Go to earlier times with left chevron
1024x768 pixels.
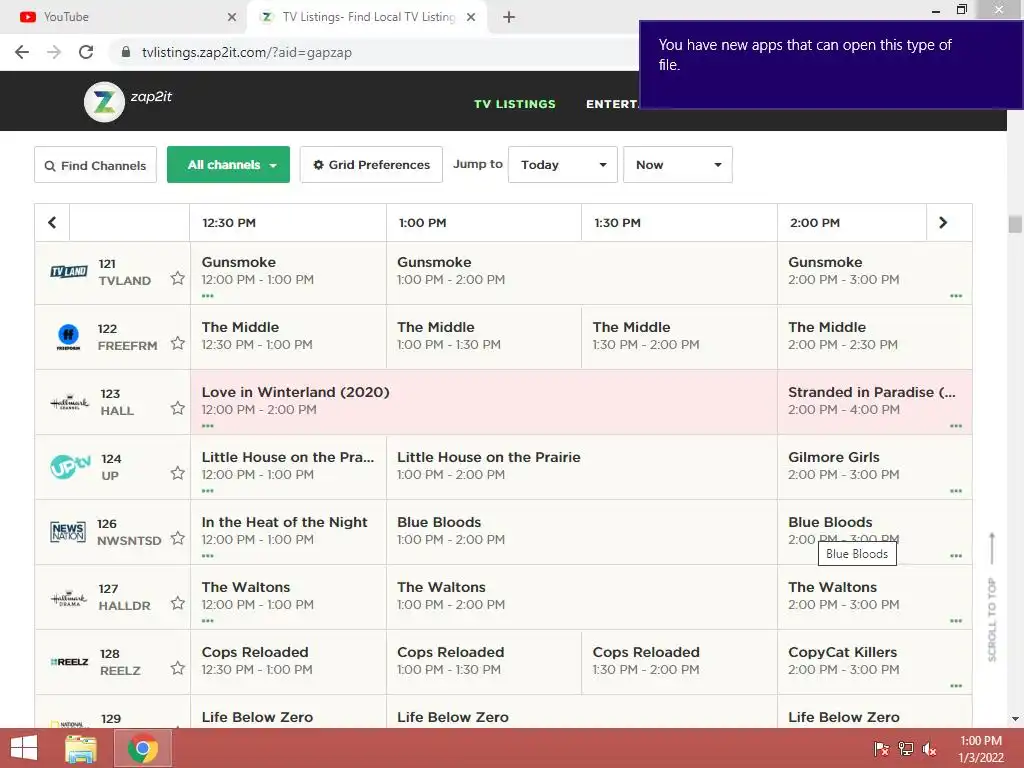click(x=52, y=223)
